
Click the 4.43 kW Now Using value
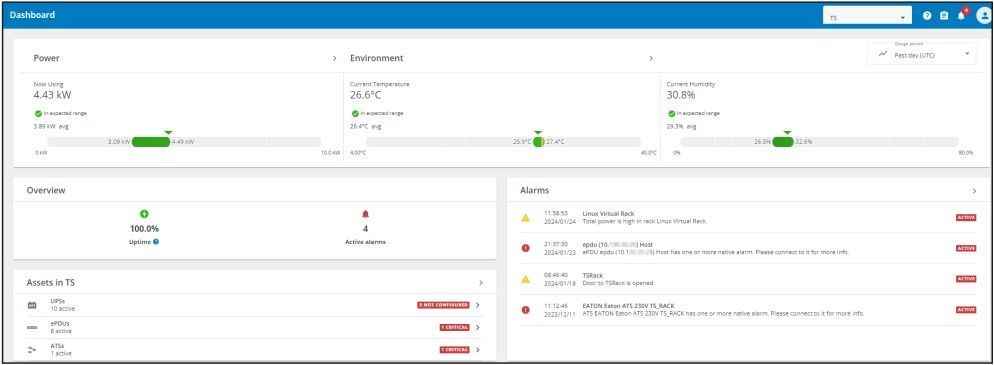(x=52, y=95)
